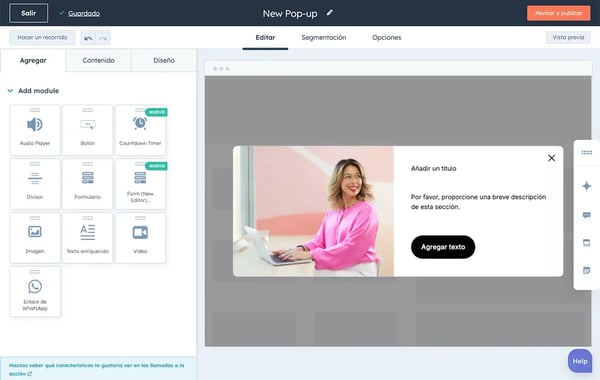Click the undo arrow icon
This screenshot has height=380, width=600.
[88, 38]
